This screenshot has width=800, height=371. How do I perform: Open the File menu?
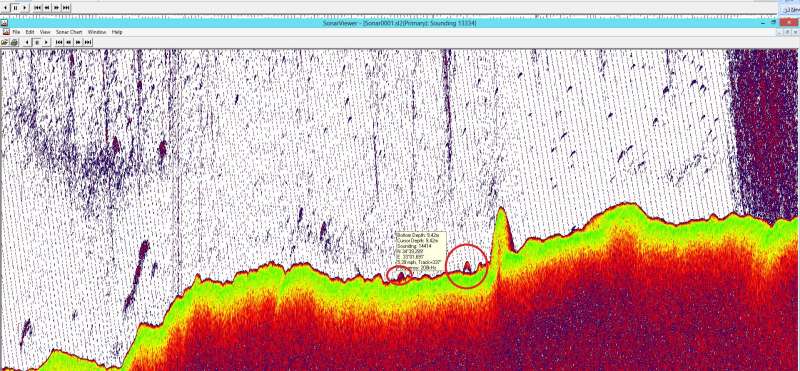click(16, 32)
